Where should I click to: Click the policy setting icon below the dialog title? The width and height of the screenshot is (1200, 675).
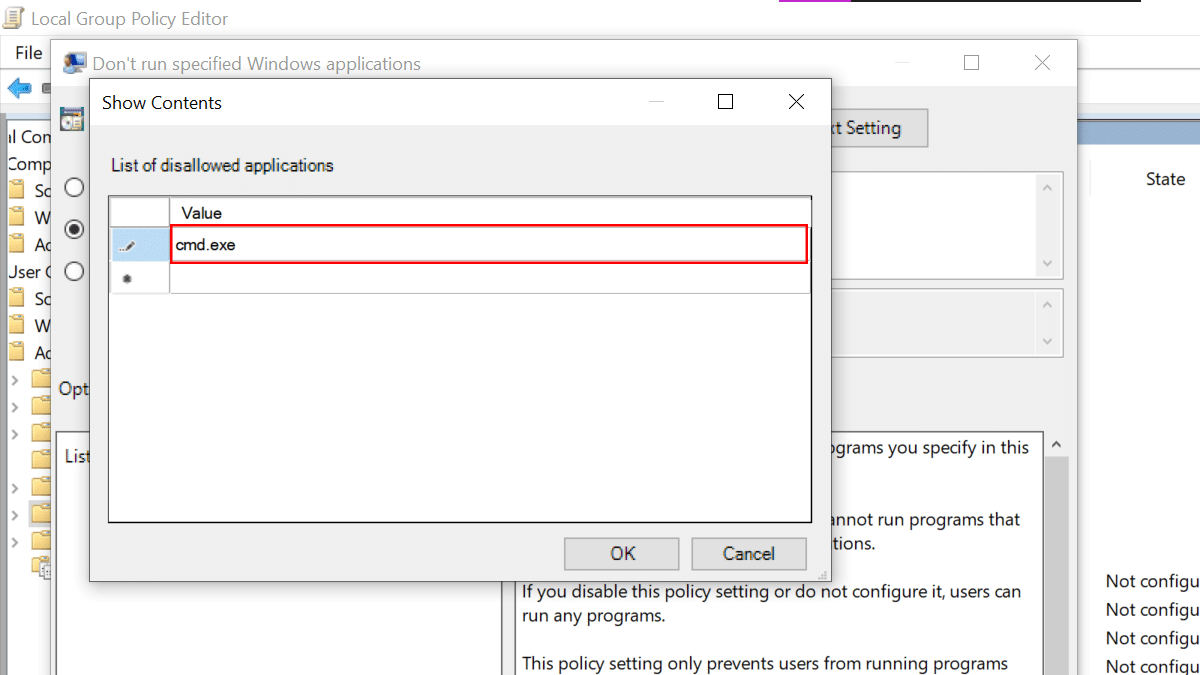click(x=72, y=120)
